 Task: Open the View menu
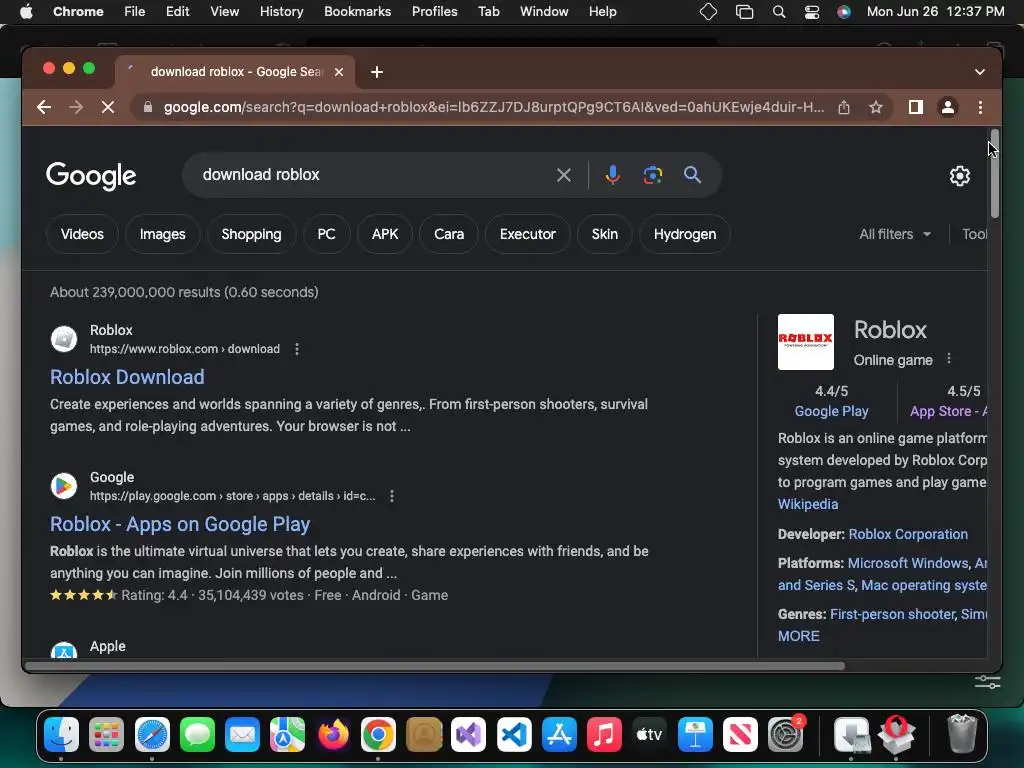point(224,12)
